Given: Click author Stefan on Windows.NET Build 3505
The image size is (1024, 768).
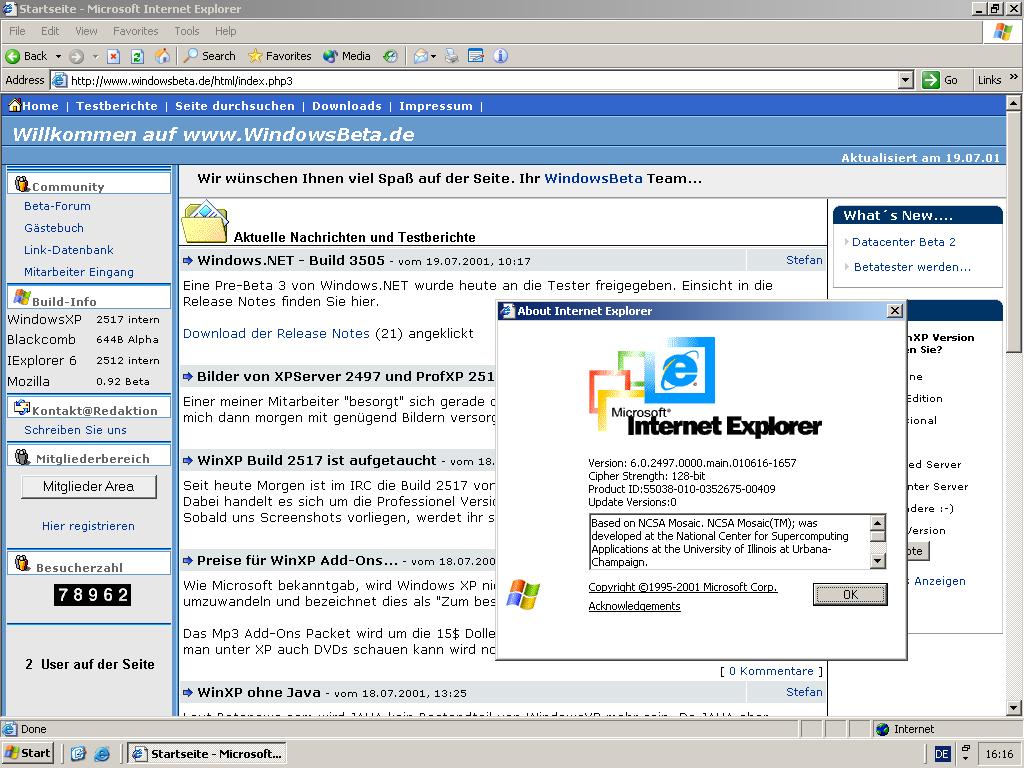Looking at the screenshot, I should tap(804, 260).
